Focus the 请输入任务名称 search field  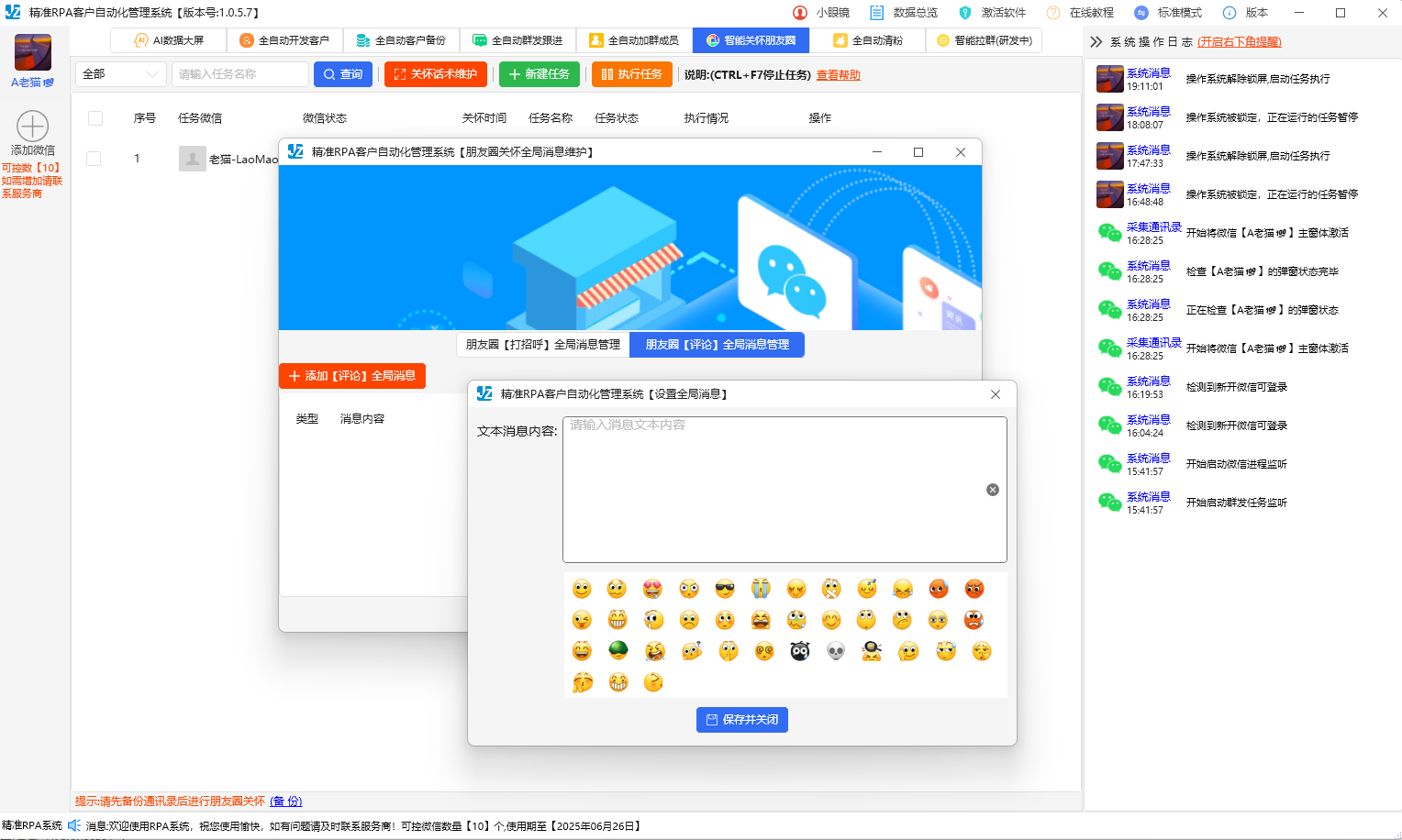(240, 74)
